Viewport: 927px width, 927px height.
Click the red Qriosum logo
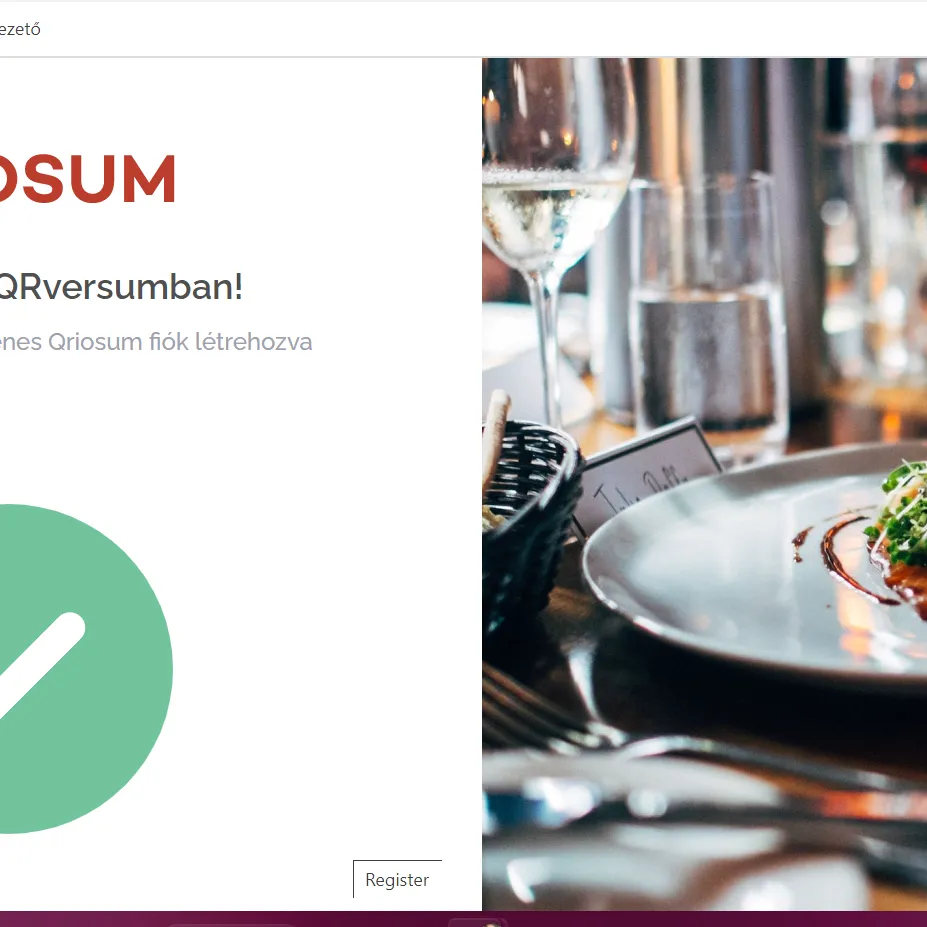tap(87, 179)
